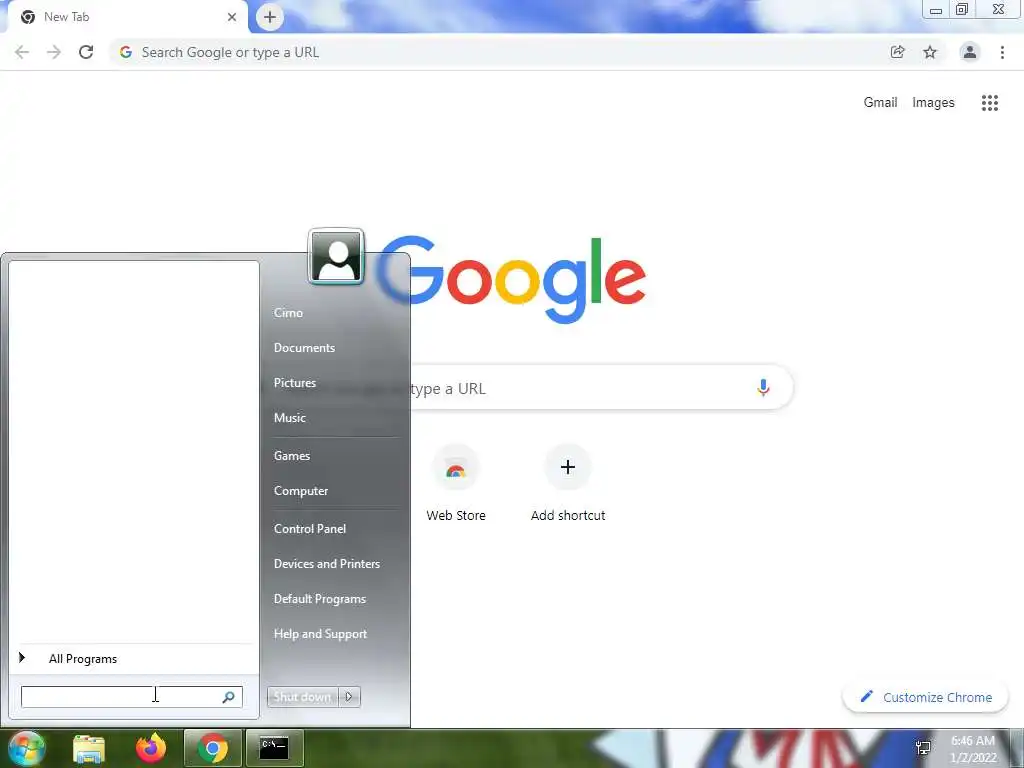Add a new shortcut tile
This screenshot has width=1024, height=768.
click(568, 483)
